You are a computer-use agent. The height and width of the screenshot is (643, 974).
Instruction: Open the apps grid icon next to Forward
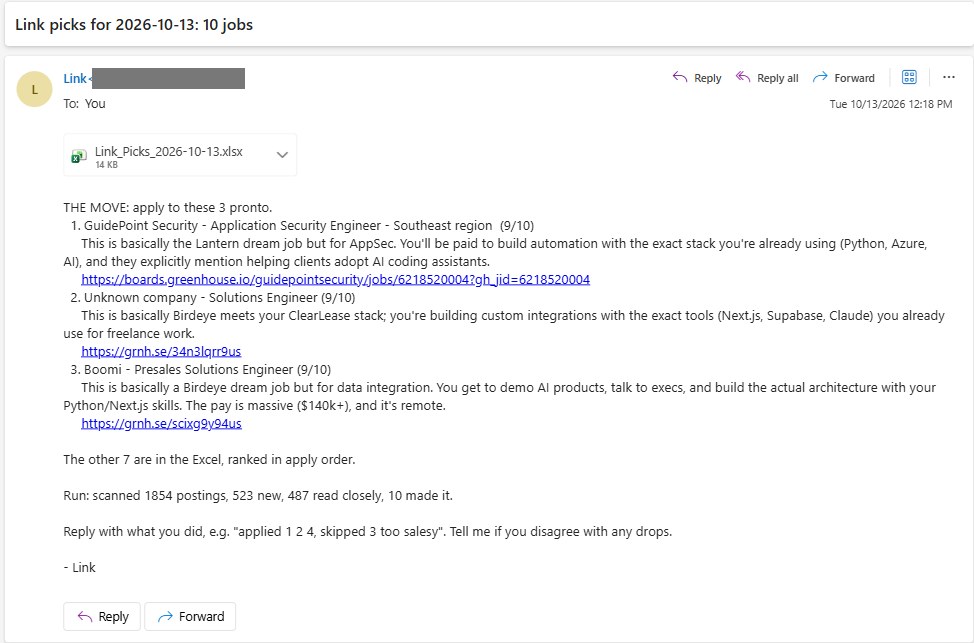(x=909, y=77)
